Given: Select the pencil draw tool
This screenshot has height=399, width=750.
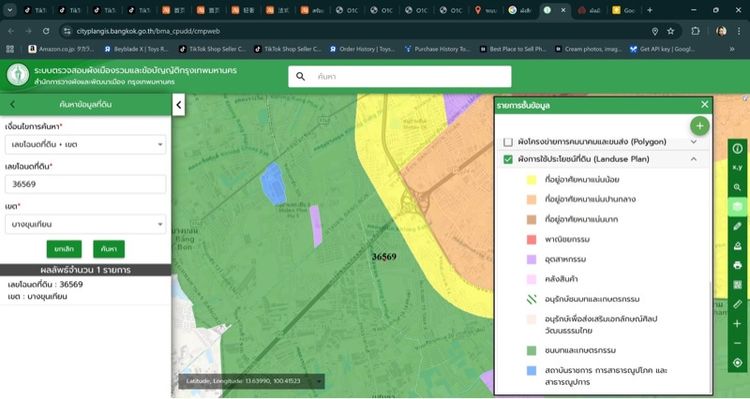Looking at the screenshot, I should [x=737, y=226].
